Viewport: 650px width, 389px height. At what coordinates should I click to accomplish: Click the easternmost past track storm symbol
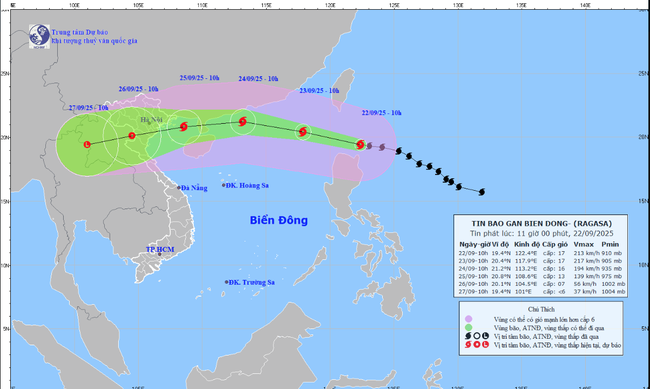482,192
